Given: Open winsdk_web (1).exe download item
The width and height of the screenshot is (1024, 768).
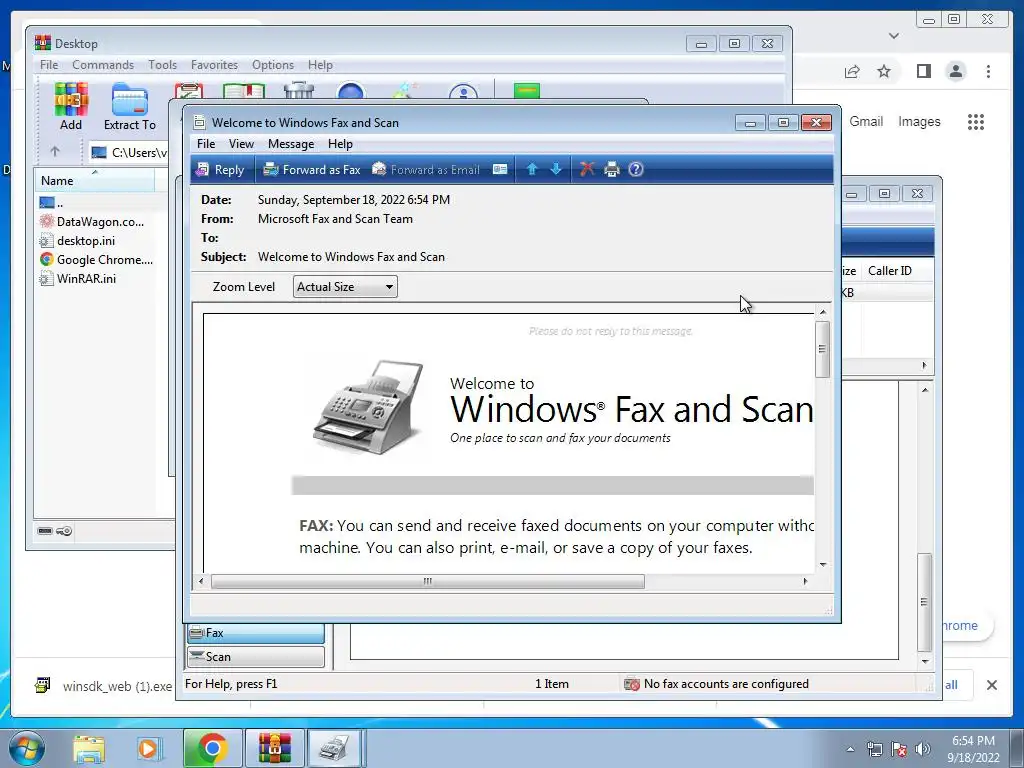Looking at the screenshot, I should click(103, 686).
